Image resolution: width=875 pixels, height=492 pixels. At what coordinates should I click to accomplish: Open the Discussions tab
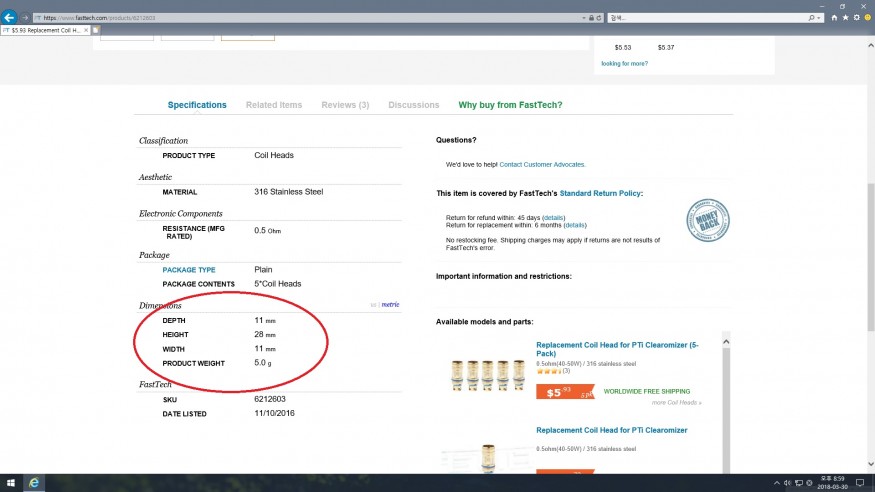tap(413, 105)
